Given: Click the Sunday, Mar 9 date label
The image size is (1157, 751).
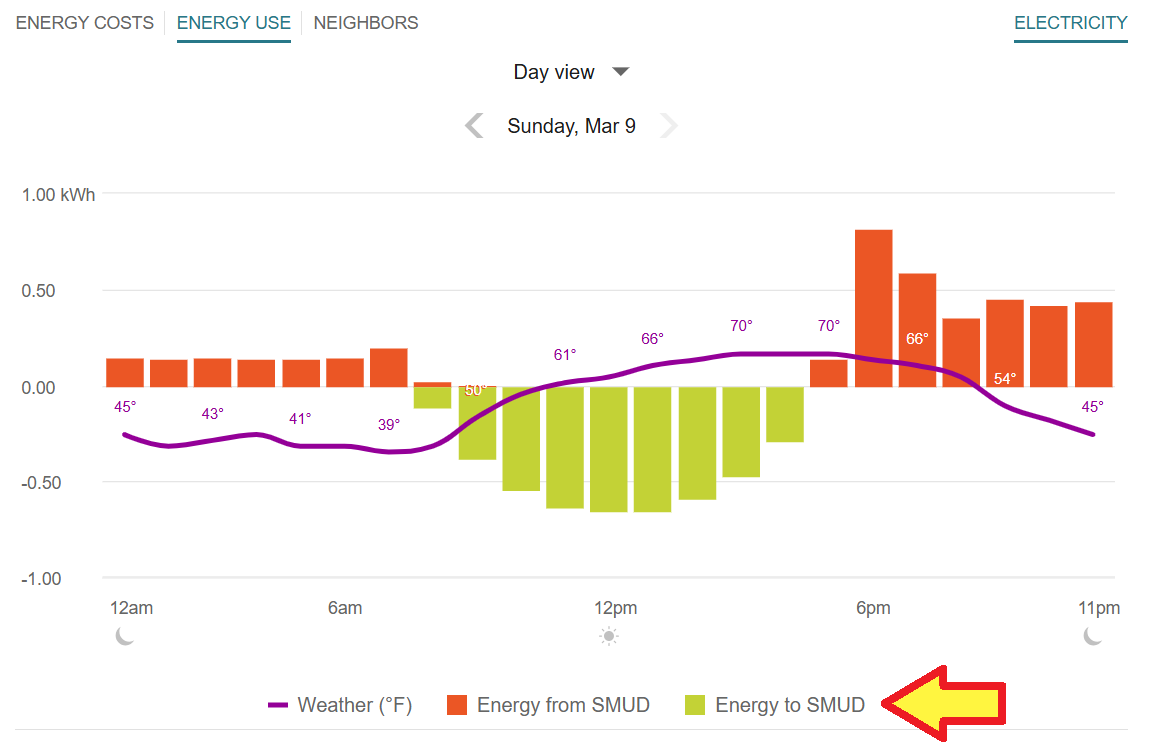Looking at the screenshot, I should (x=571, y=126).
